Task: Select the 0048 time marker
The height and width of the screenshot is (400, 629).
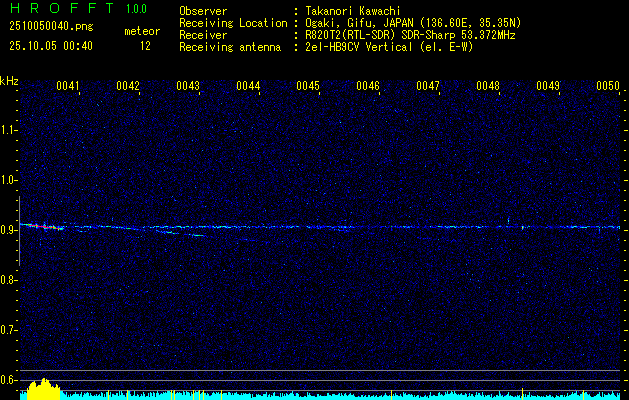Action: coord(488,86)
